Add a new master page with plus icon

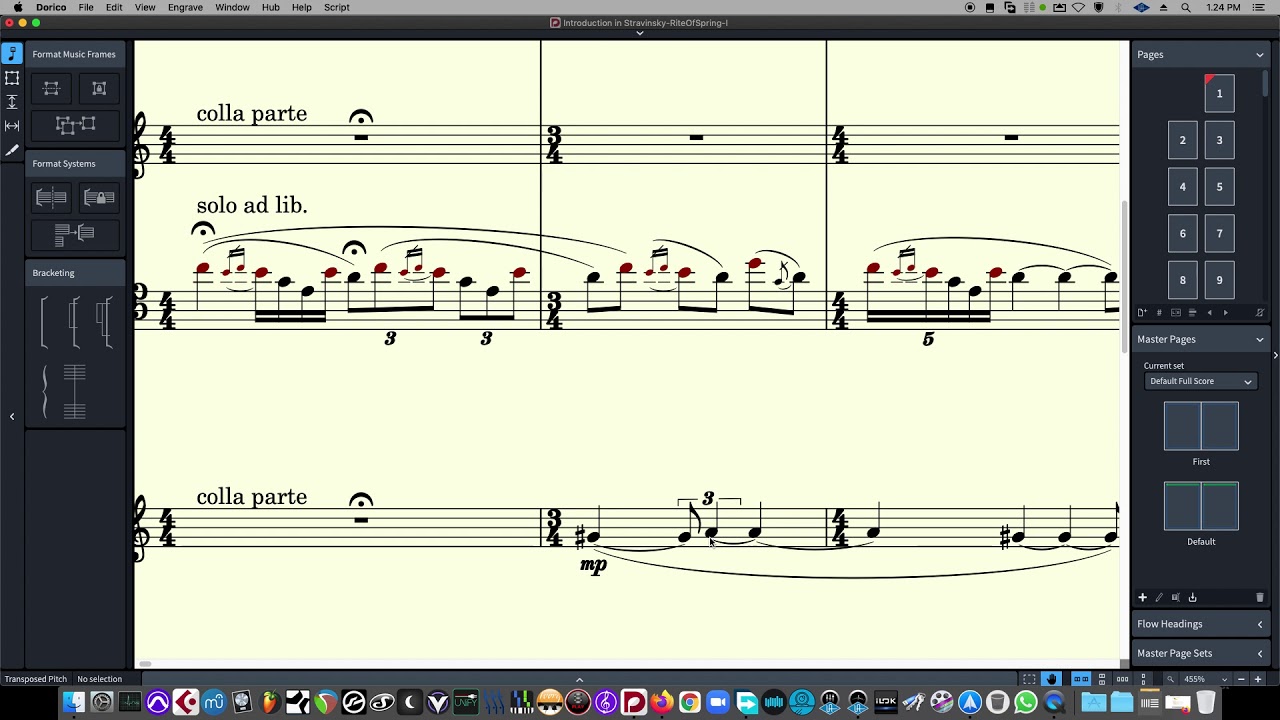(x=1142, y=597)
